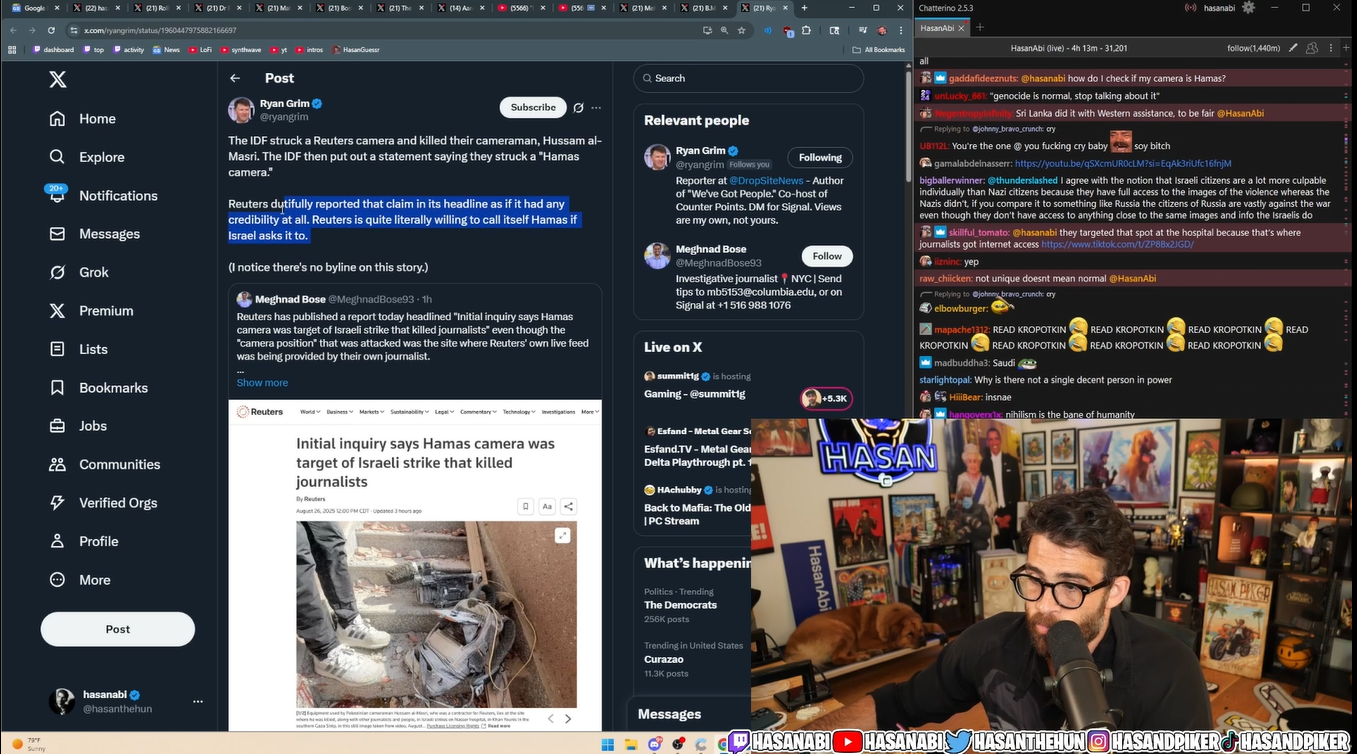Image resolution: width=1357 pixels, height=754 pixels.
Task: Zoom the page using the browser magnifier icon
Action: pyautogui.click(x=724, y=30)
